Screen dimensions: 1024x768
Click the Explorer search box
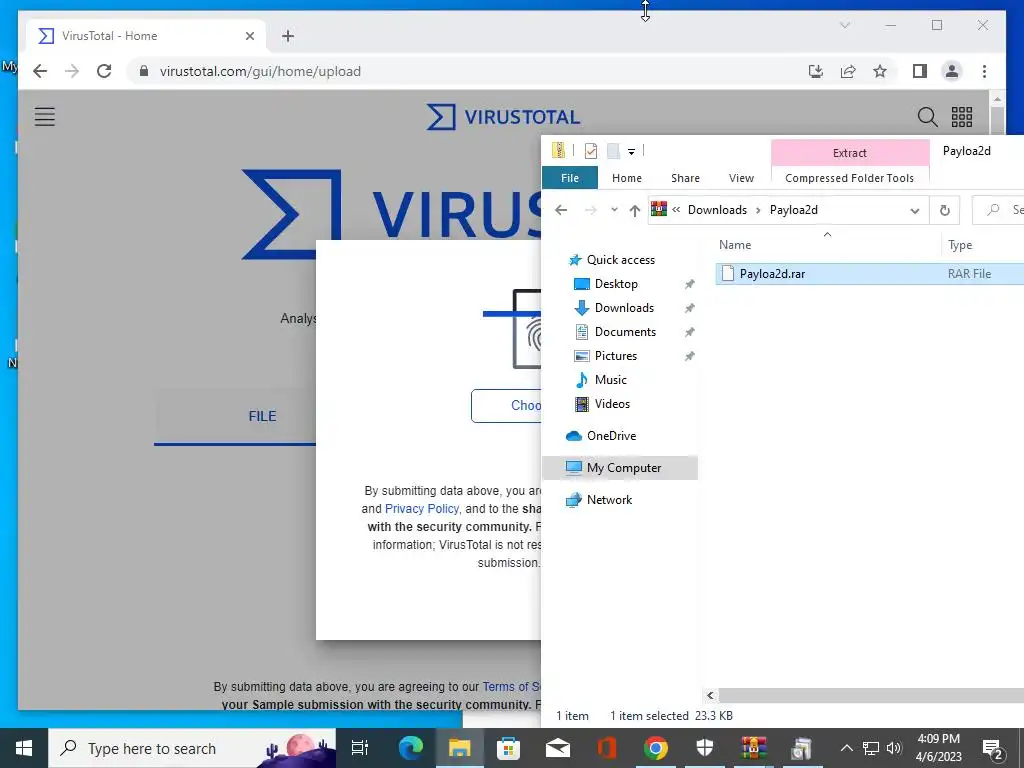[x=998, y=210]
